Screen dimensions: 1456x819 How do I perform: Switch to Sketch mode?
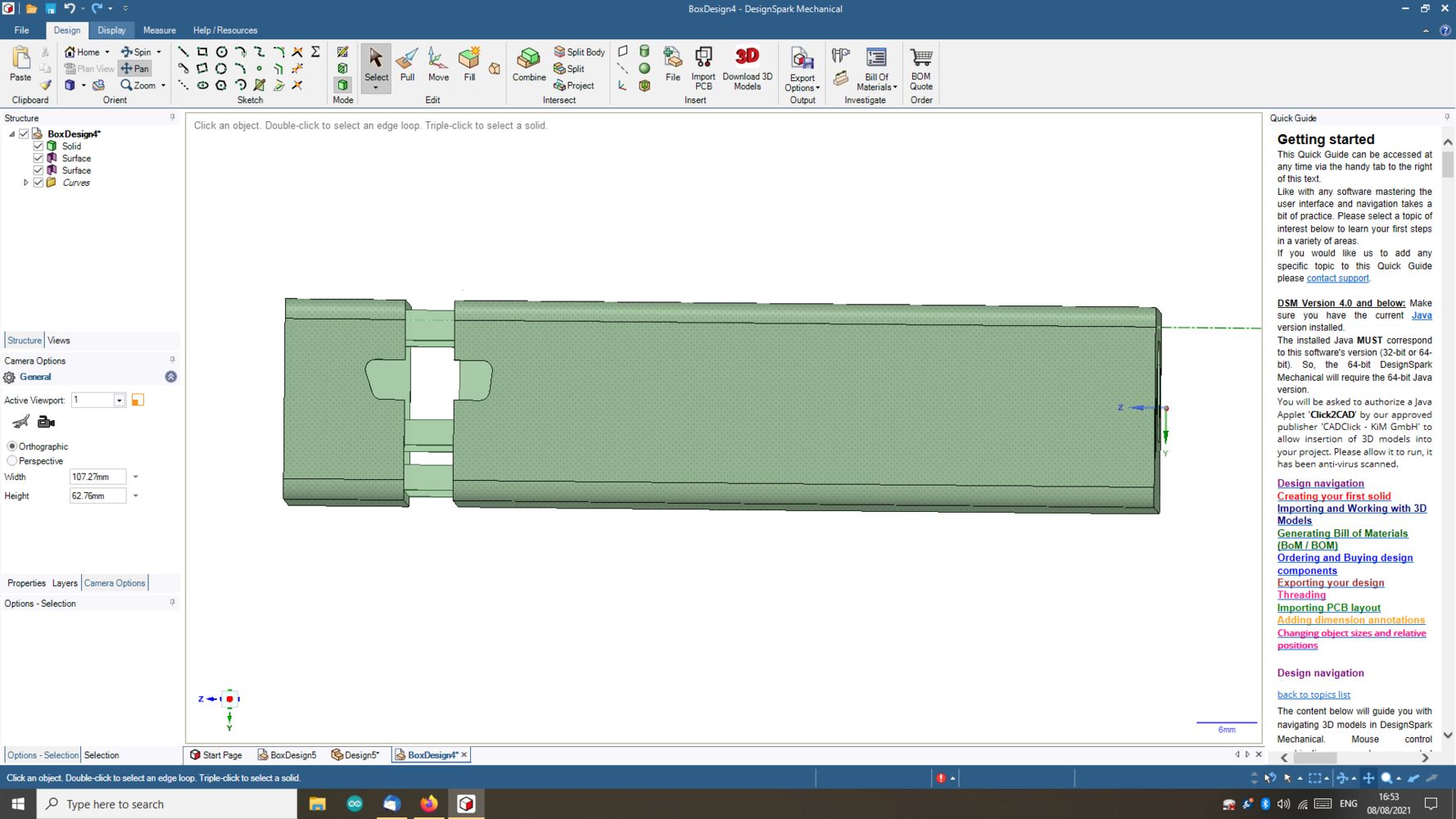(342, 52)
